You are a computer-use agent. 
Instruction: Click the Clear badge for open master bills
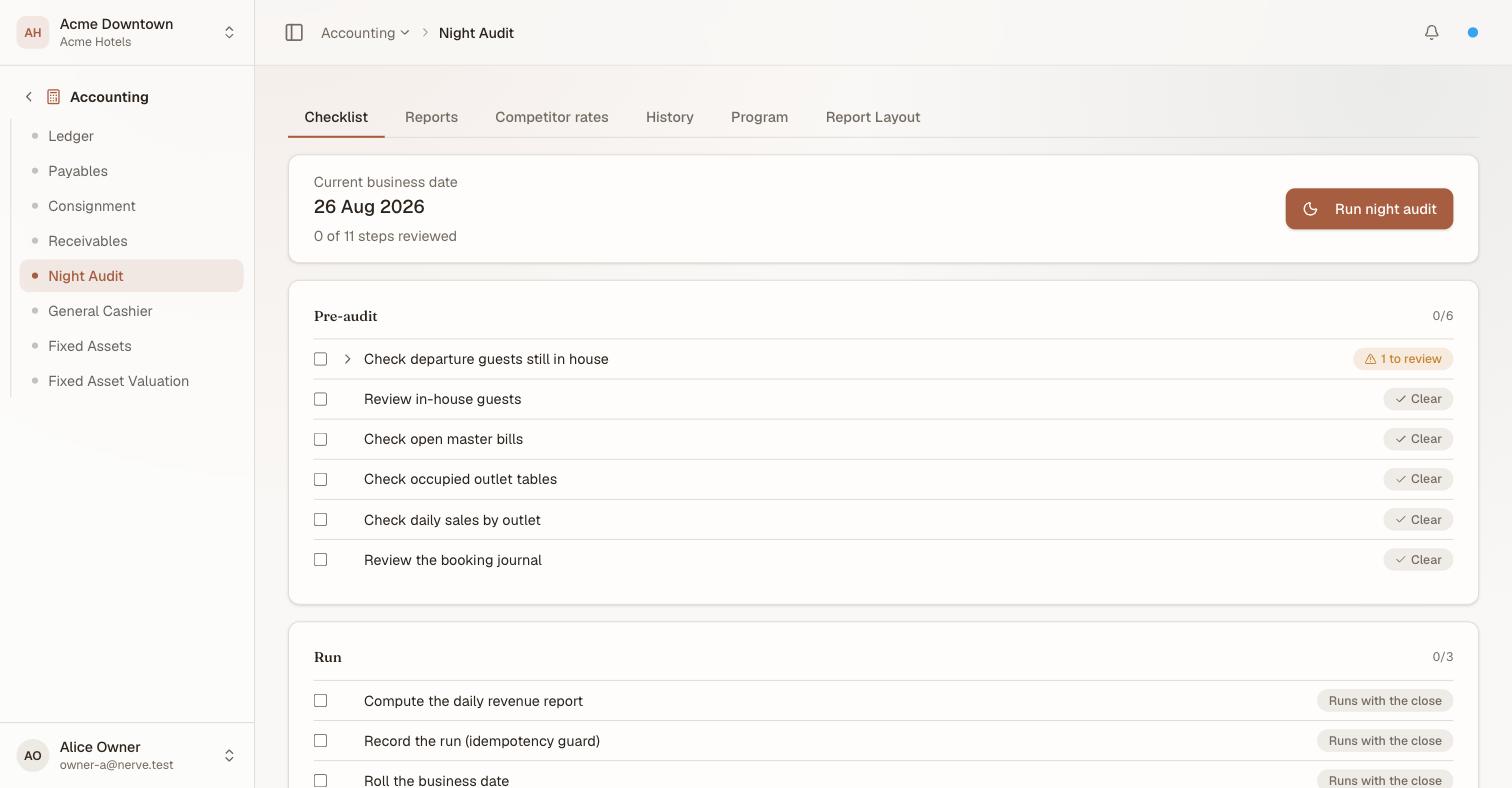click(1418, 439)
